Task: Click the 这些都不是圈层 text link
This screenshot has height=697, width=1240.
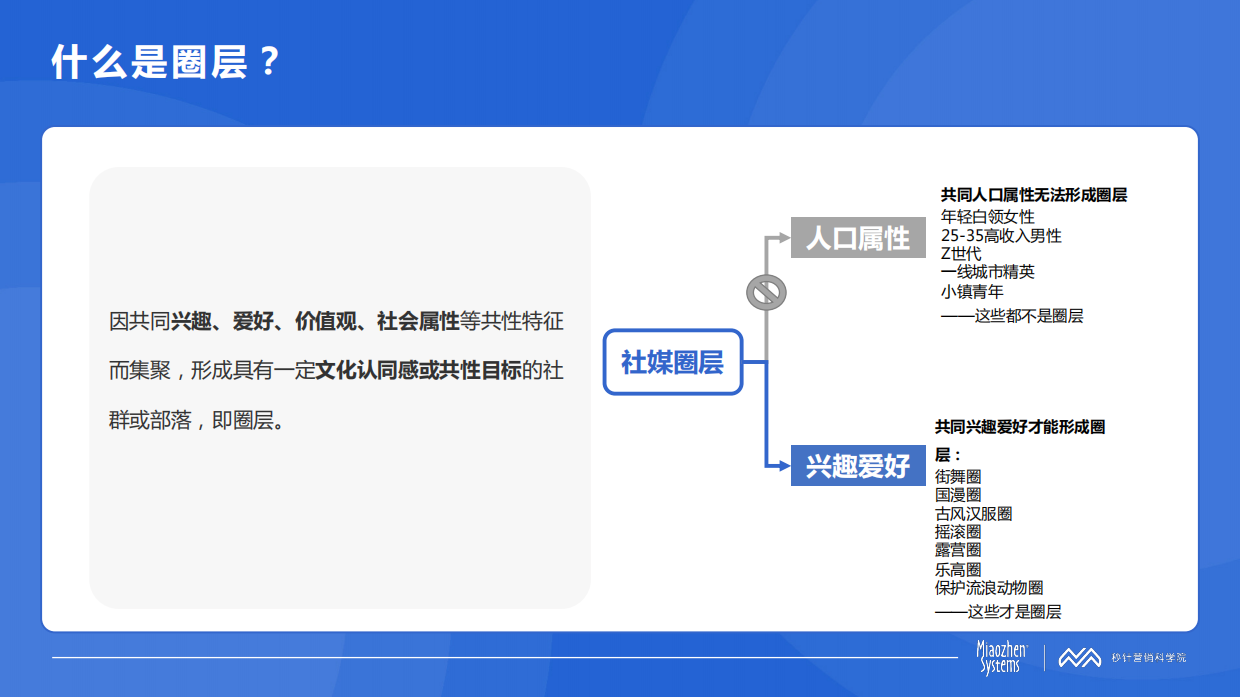Action: (x=1010, y=316)
